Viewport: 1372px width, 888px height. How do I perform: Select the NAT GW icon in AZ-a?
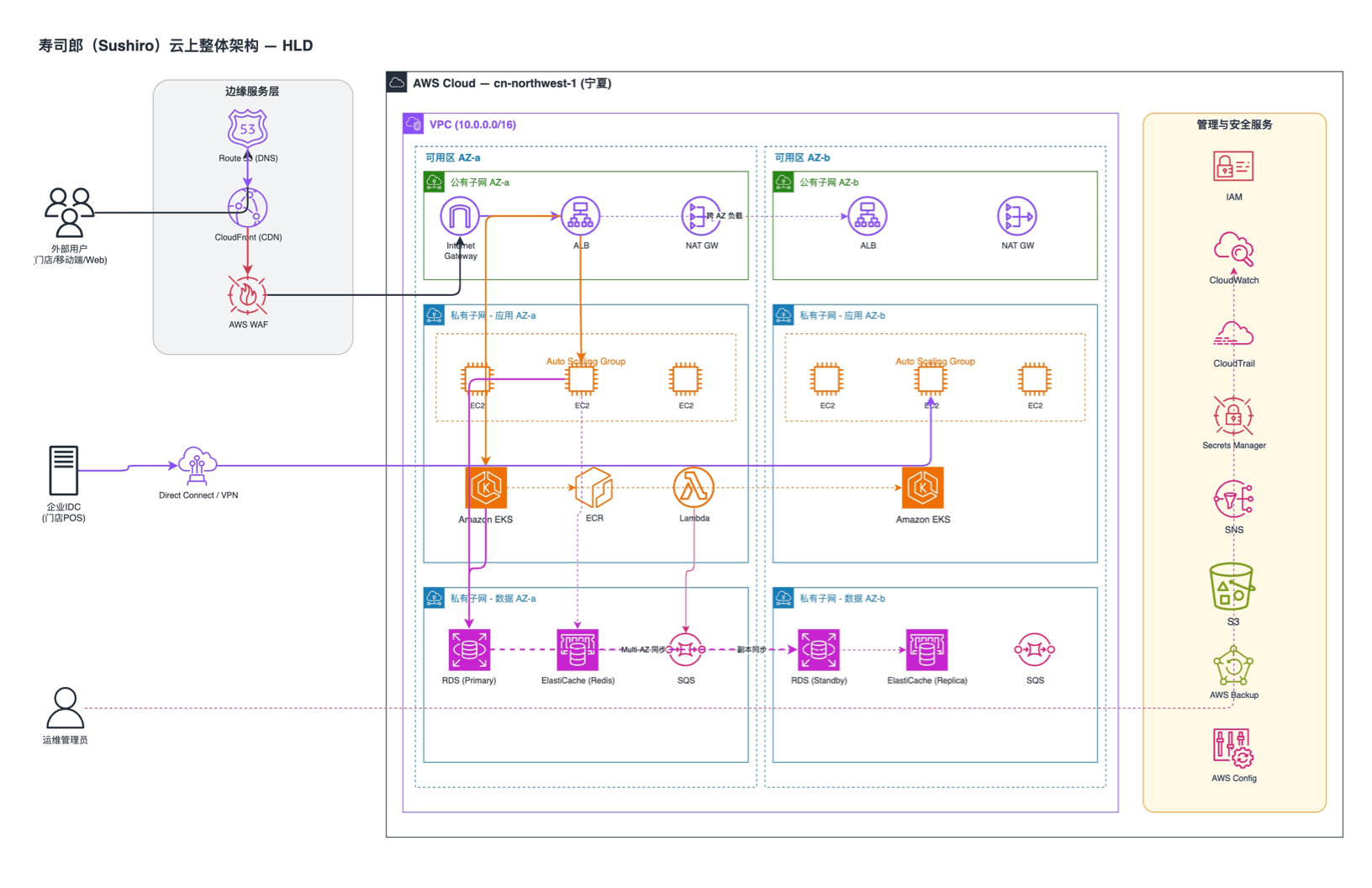pyautogui.click(x=701, y=217)
